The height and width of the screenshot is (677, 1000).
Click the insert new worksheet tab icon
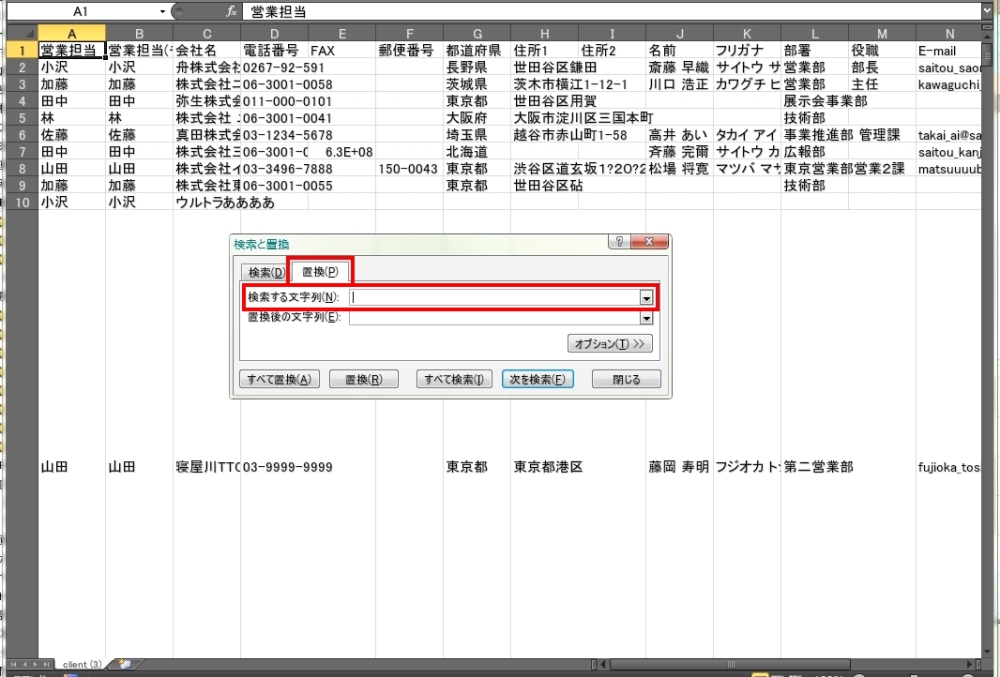[x=124, y=664]
